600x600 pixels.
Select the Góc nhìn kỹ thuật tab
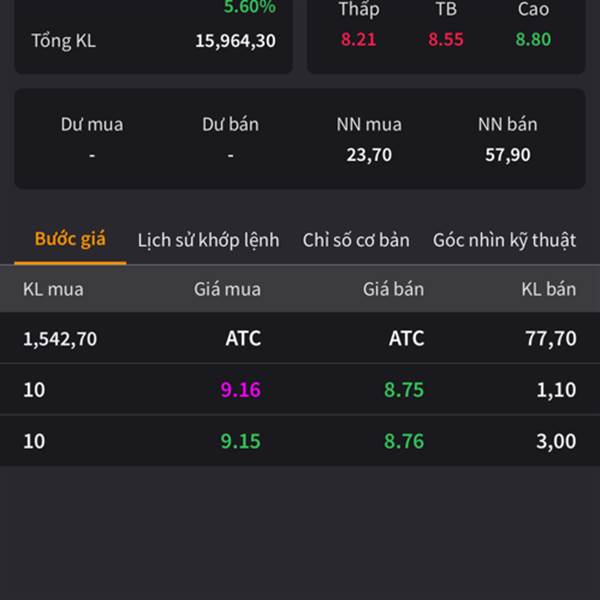pos(504,240)
